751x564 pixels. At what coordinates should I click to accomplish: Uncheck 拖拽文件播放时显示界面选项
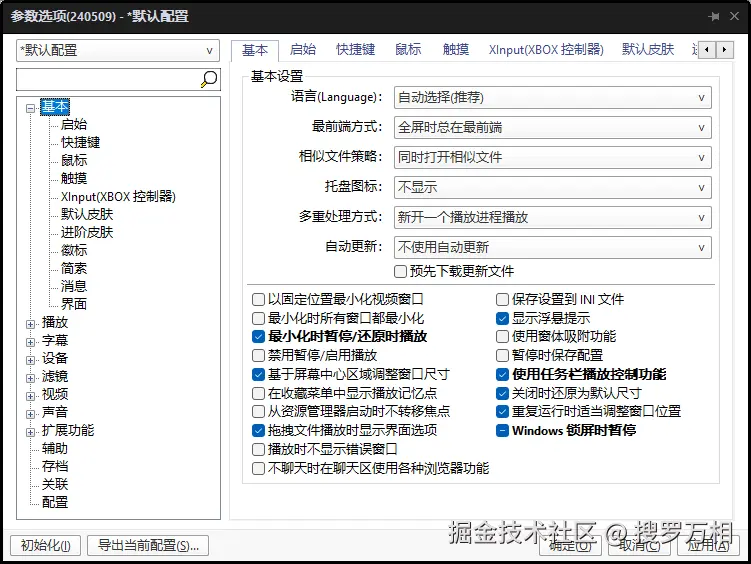(x=258, y=431)
